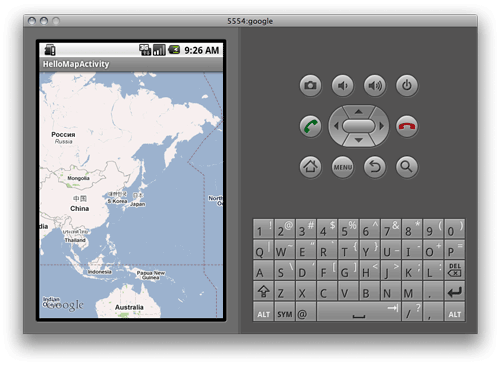The image size is (500, 365).
Task: Click the G key
Action: (x=348, y=270)
